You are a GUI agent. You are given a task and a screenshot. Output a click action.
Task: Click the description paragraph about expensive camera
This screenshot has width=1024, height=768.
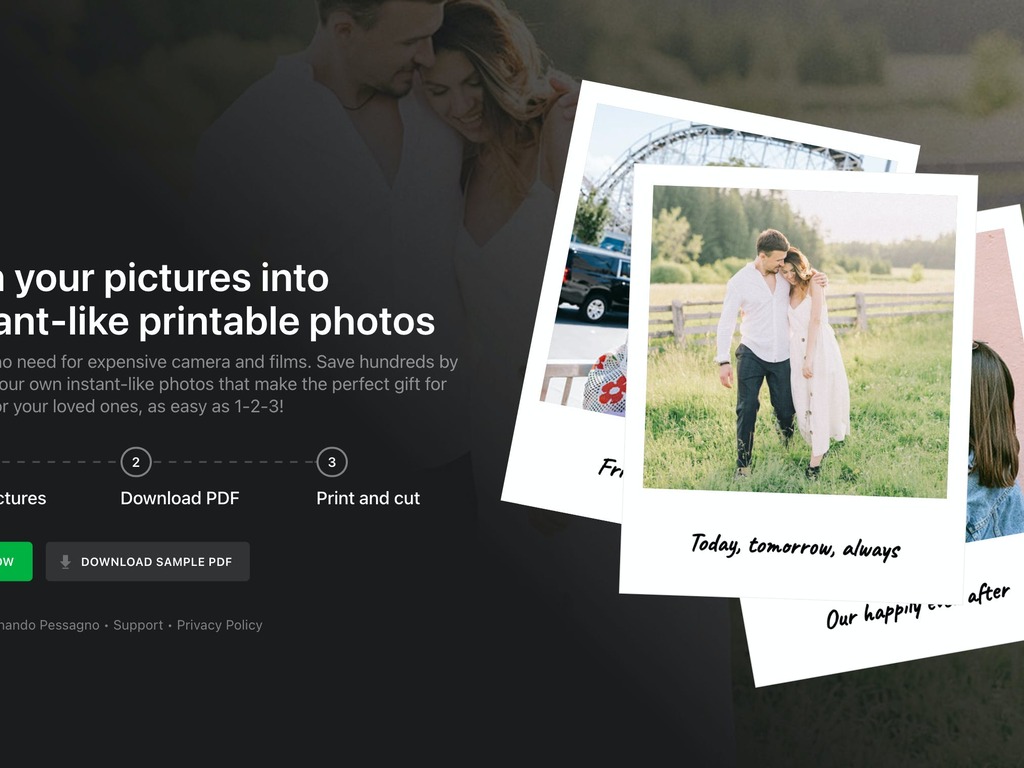click(229, 384)
